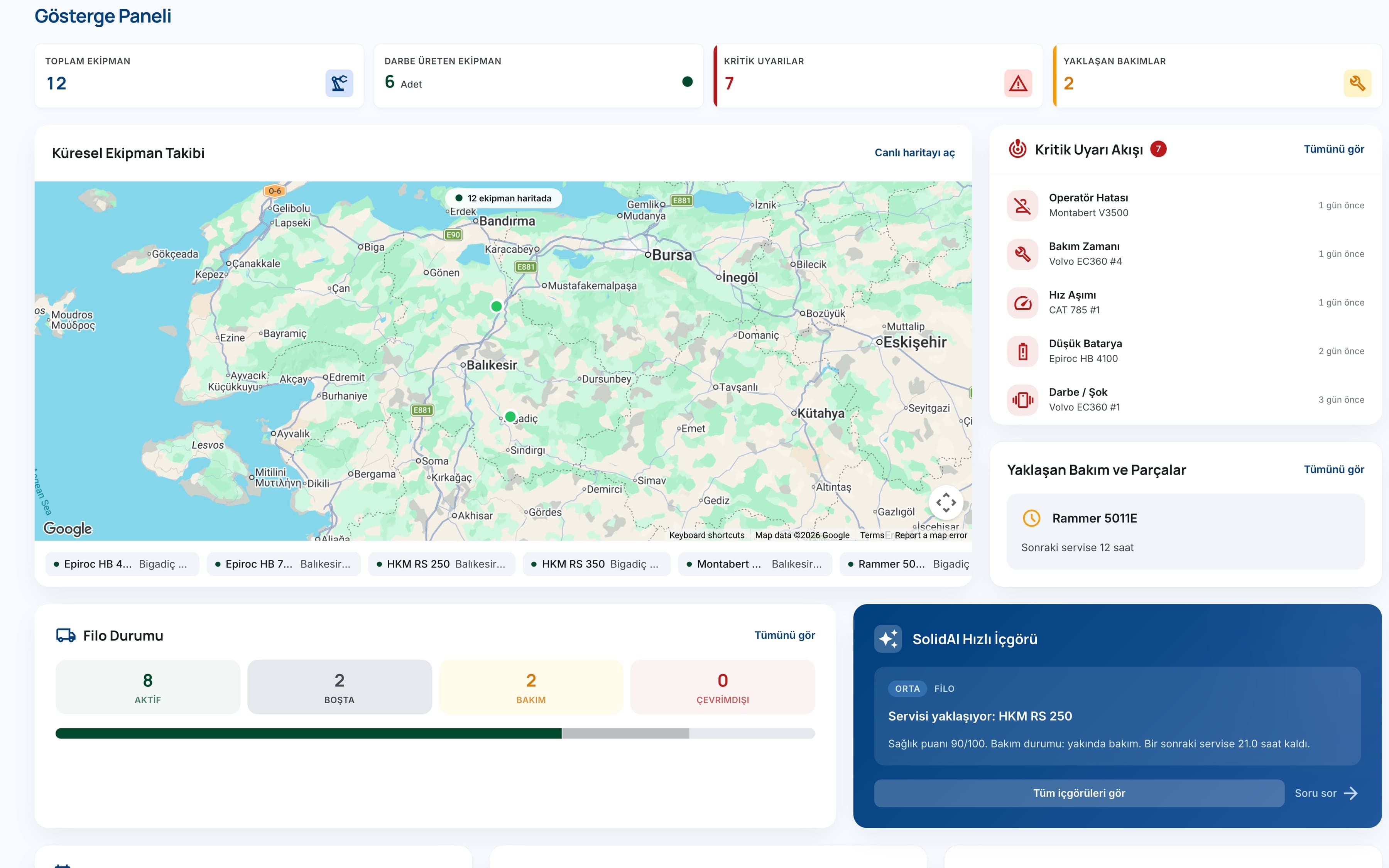The width and height of the screenshot is (1389, 868).
Task: Open the Darbe / Şok alert for Volvo EC360 #1
Action: [x=1185, y=400]
